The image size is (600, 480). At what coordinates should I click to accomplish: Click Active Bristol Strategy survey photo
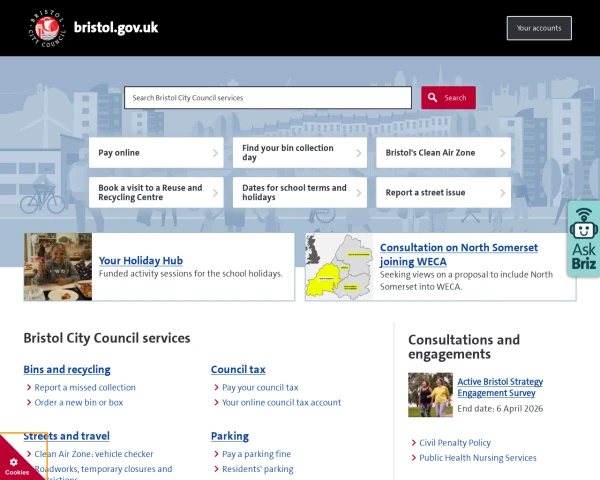[x=430, y=395]
